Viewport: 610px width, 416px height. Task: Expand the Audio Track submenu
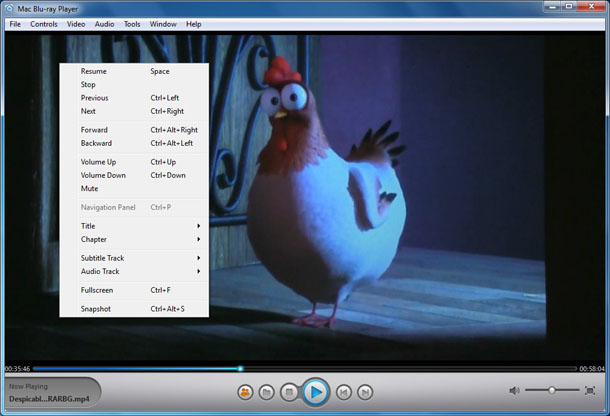134,271
